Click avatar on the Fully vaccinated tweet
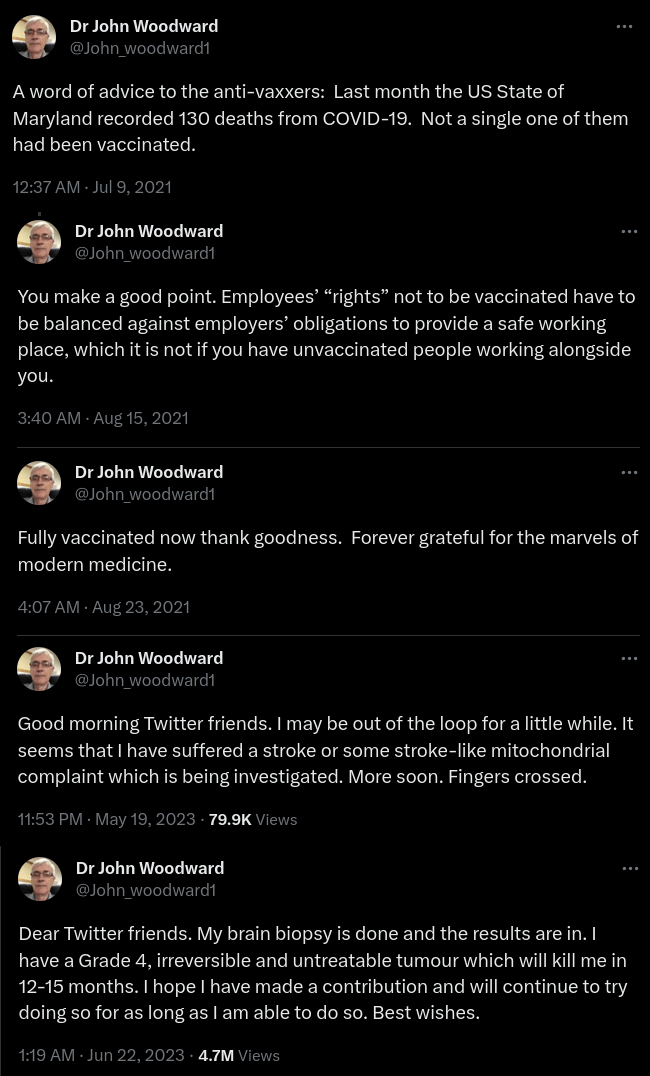This screenshot has width=650, height=1076. point(39,483)
